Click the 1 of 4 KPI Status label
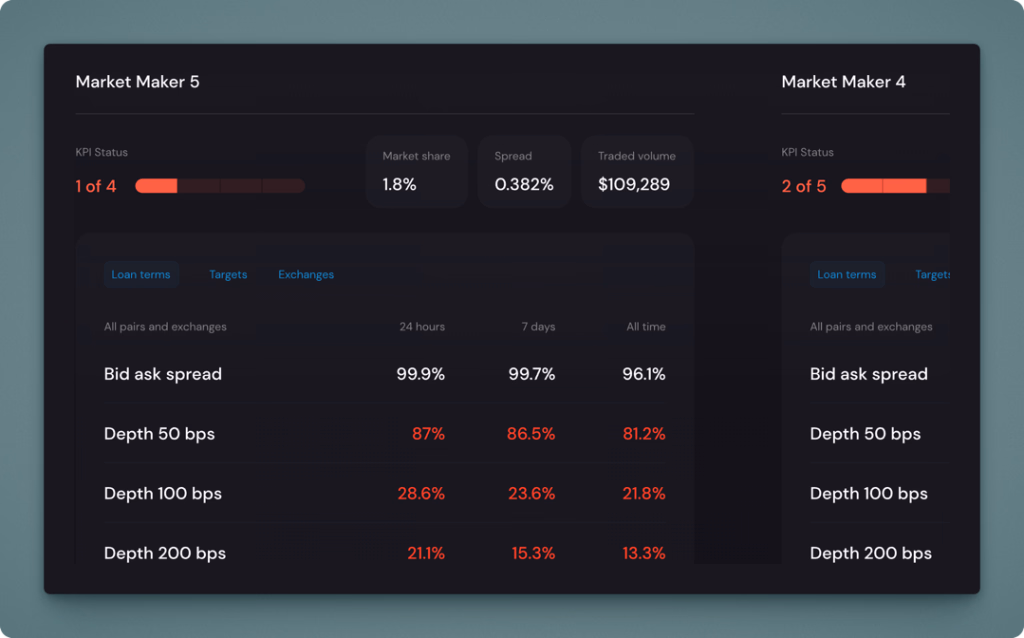This screenshot has width=1024, height=638. (x=95, y=186)
